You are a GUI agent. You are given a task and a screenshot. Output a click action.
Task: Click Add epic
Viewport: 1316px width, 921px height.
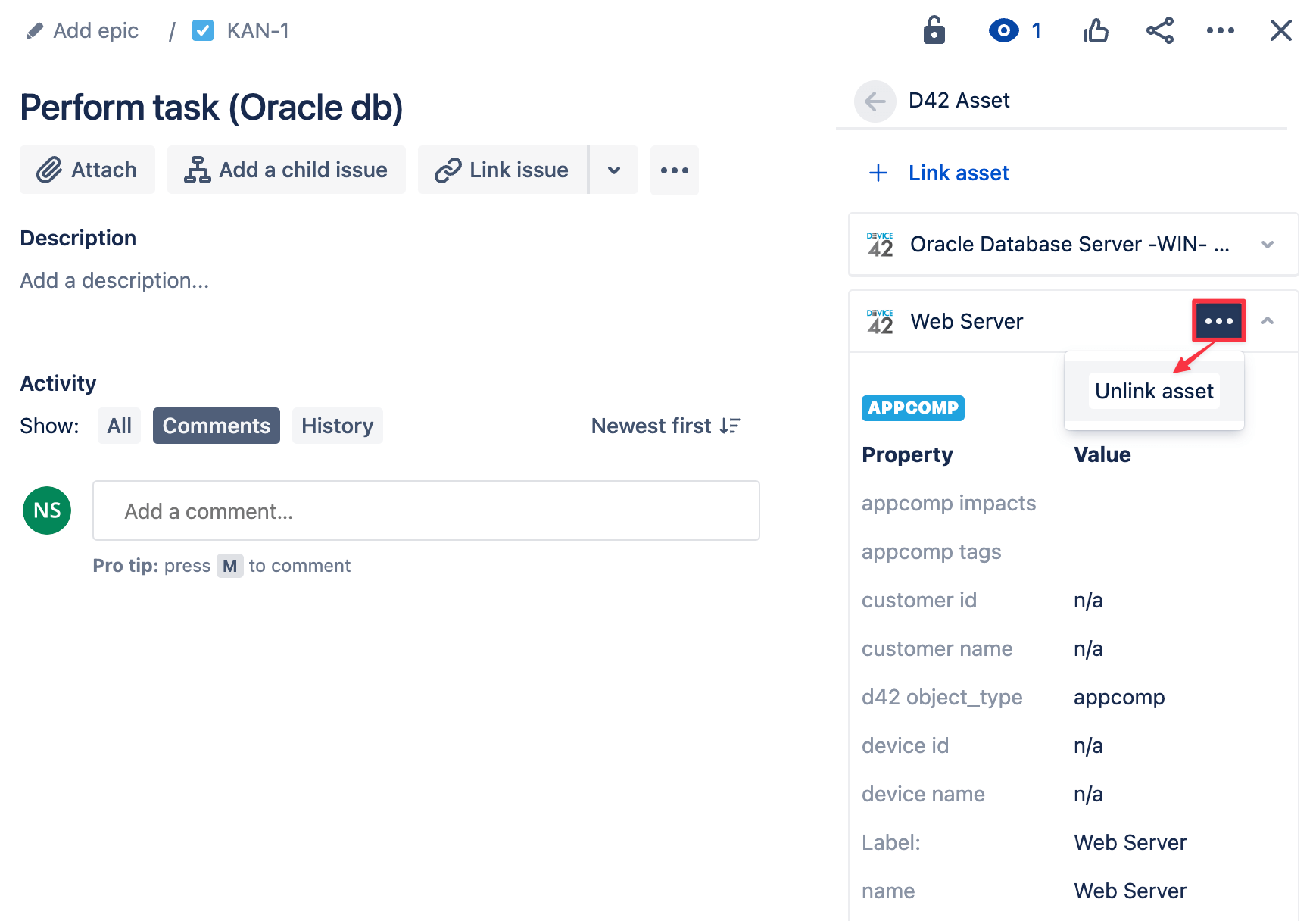95,30
